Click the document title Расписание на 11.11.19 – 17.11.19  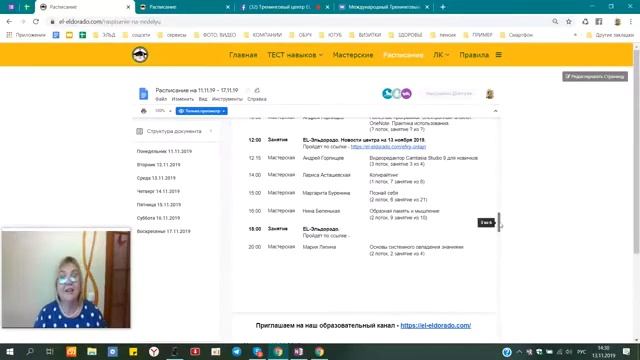197,90
